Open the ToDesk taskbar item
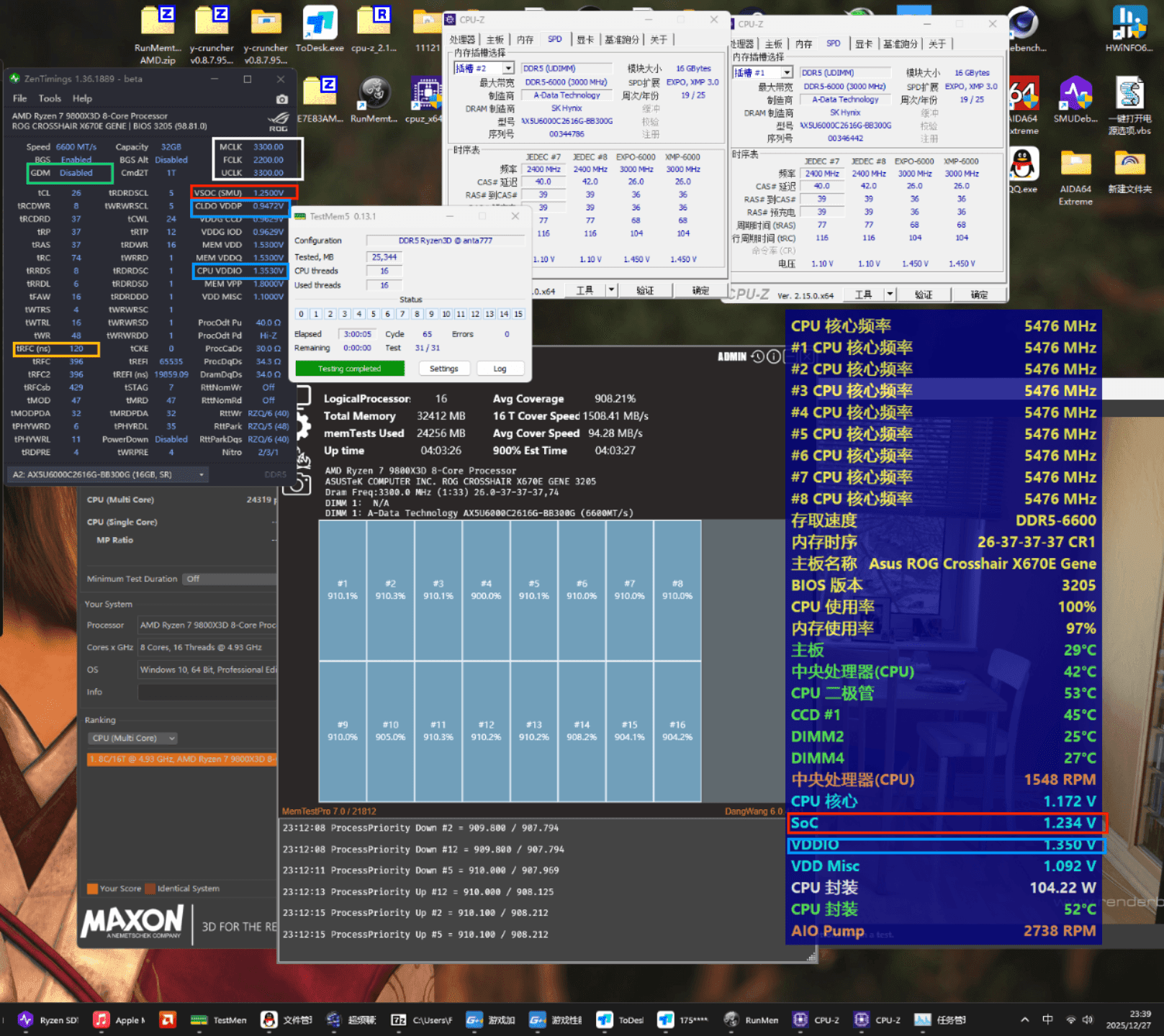The width and height of the screenshot is (1164, 1036). (x=620, y=1019)
